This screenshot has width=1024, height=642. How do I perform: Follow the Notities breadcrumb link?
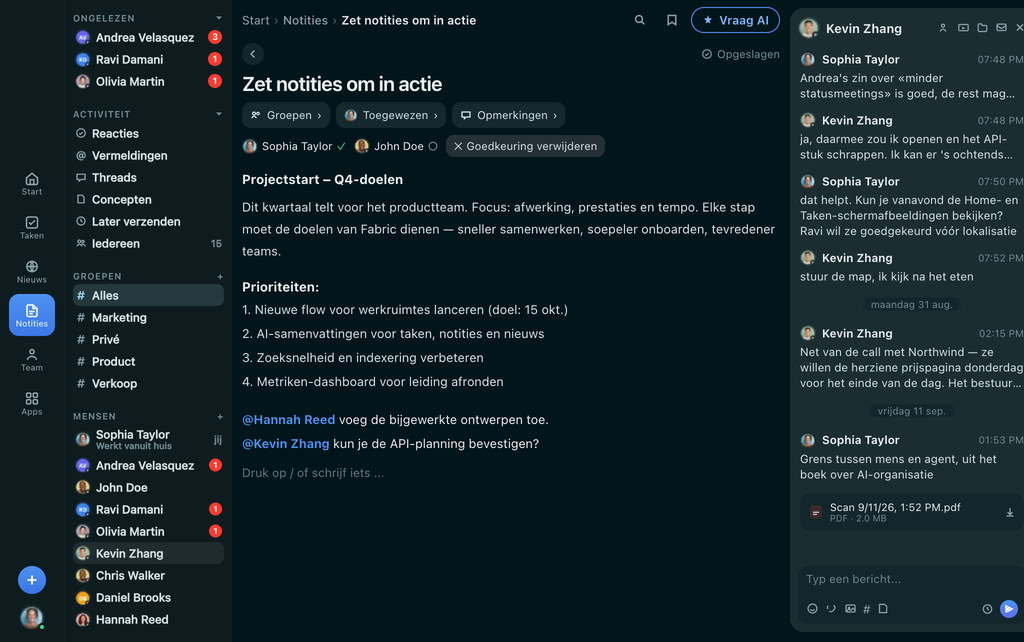305,20
